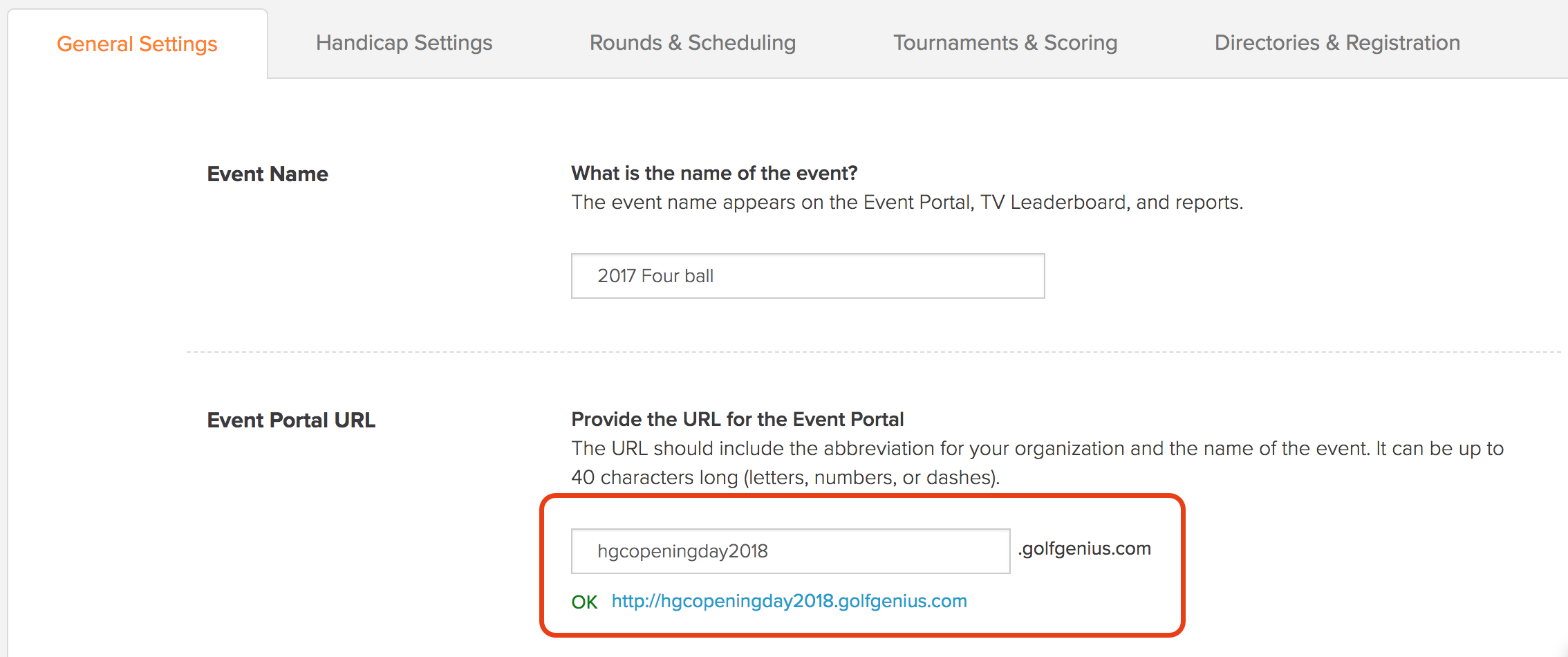Screen dimensions: 1568x657
Task: Open the Handicap Settings tab
Action: tap(404, 43)
